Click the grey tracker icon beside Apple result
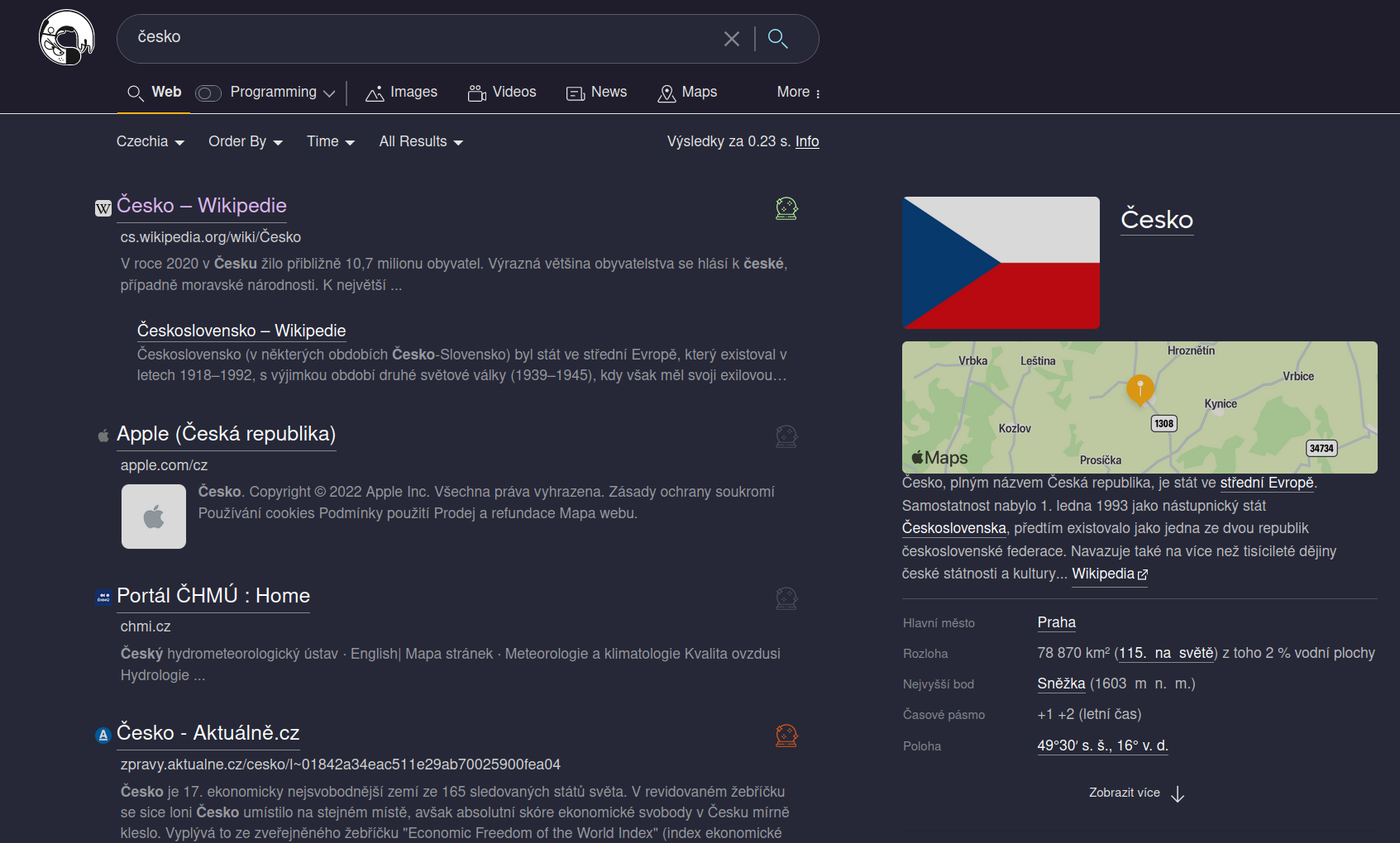The height and width of the screenshot is (843, 1400). [x=786, y=436]
